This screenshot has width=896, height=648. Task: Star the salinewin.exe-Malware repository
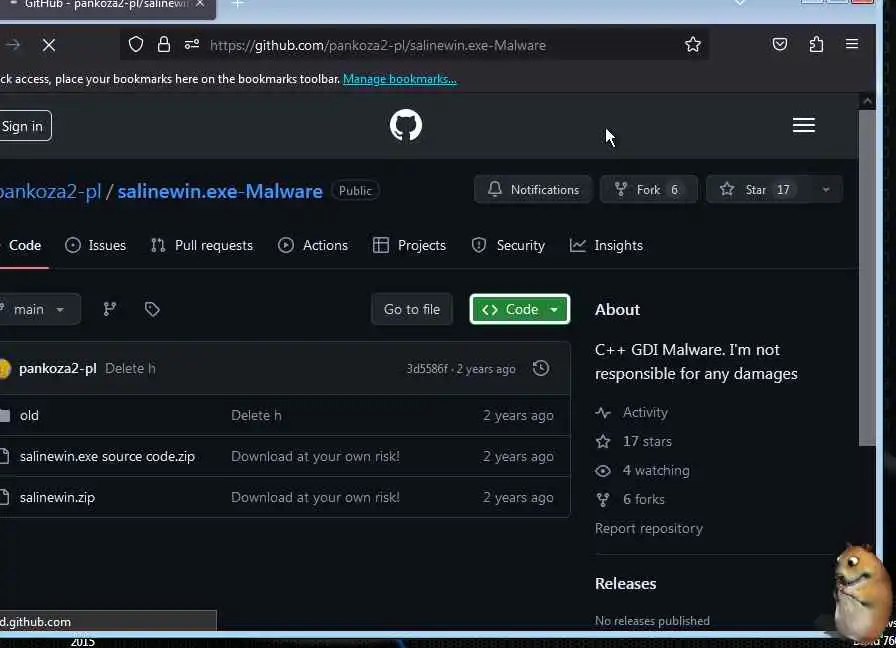tap(758, 190)
